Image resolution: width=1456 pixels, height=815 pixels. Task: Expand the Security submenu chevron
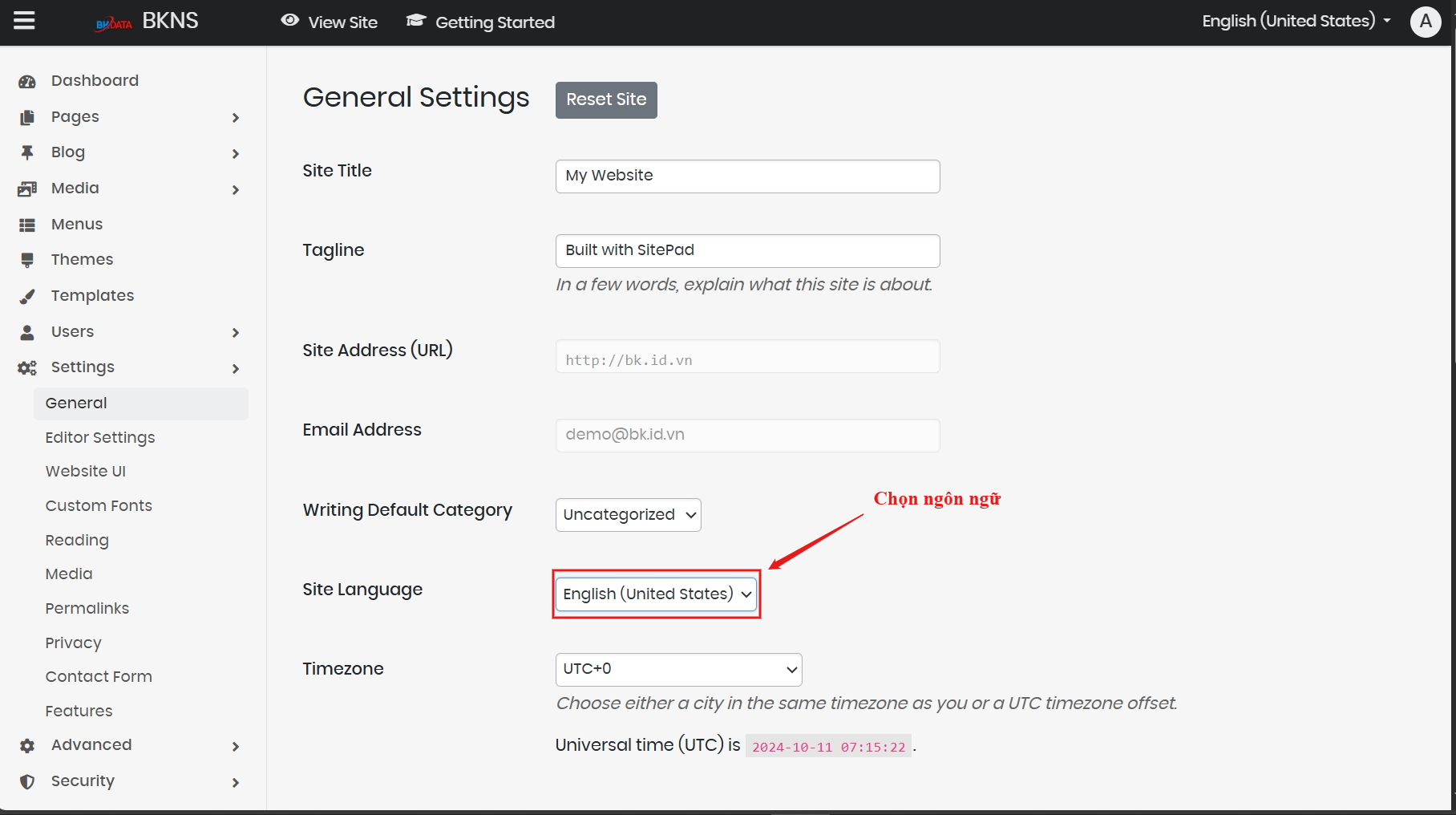pyautogui.click(x=236, y=782)
